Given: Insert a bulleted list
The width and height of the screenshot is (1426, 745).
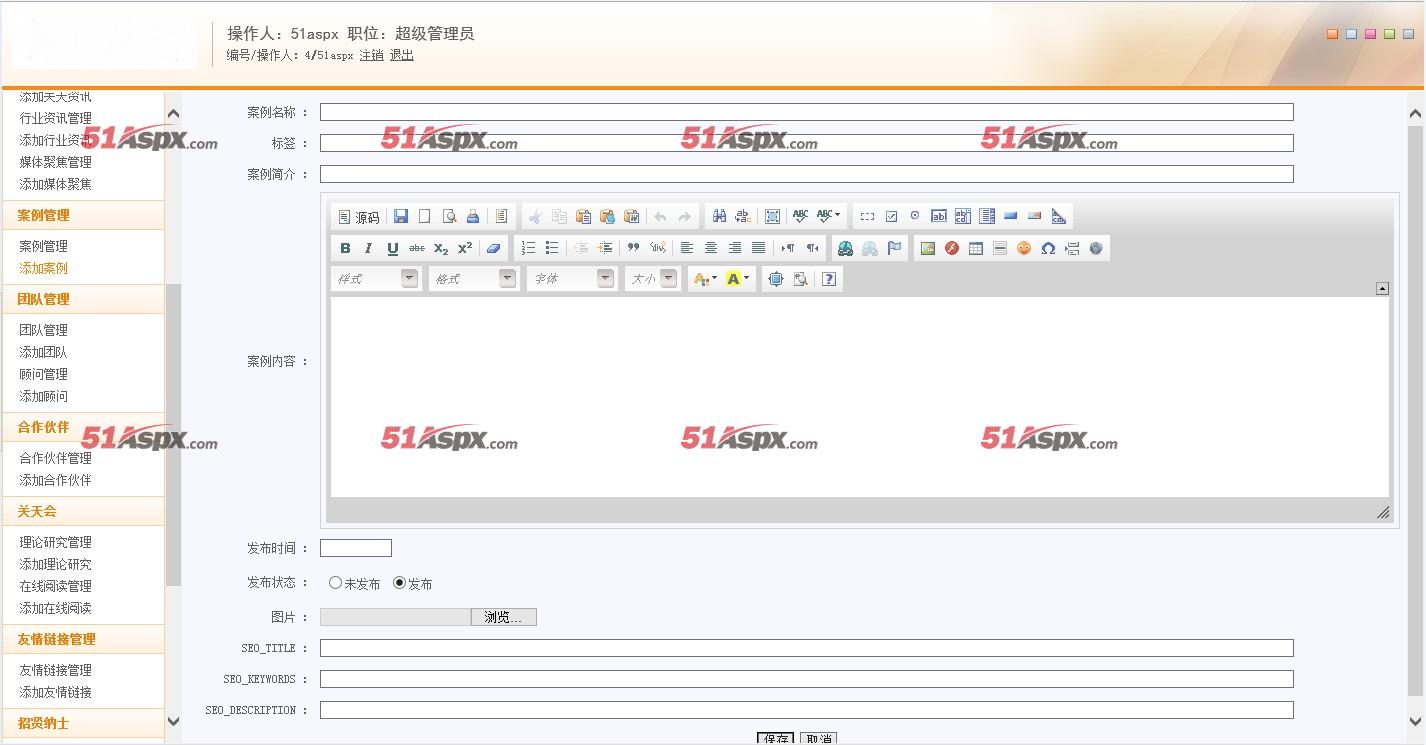Looking at the screenshot, I should [x=552, y=248].
